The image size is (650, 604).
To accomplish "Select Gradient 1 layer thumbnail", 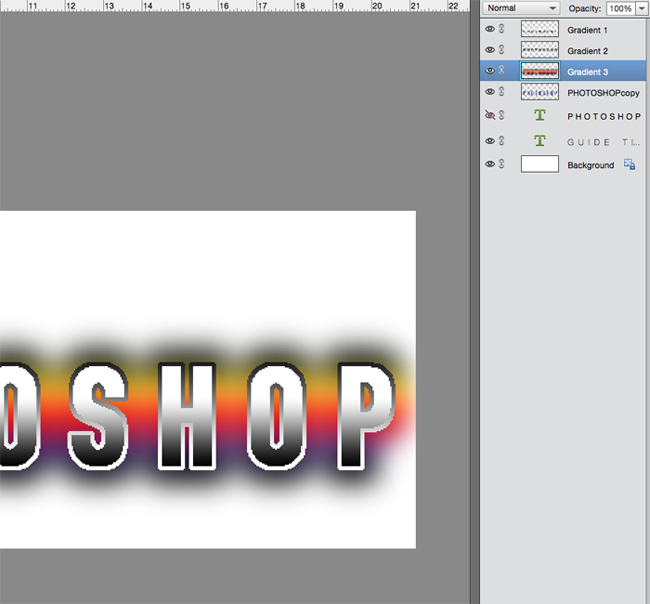I will (540, 29).
